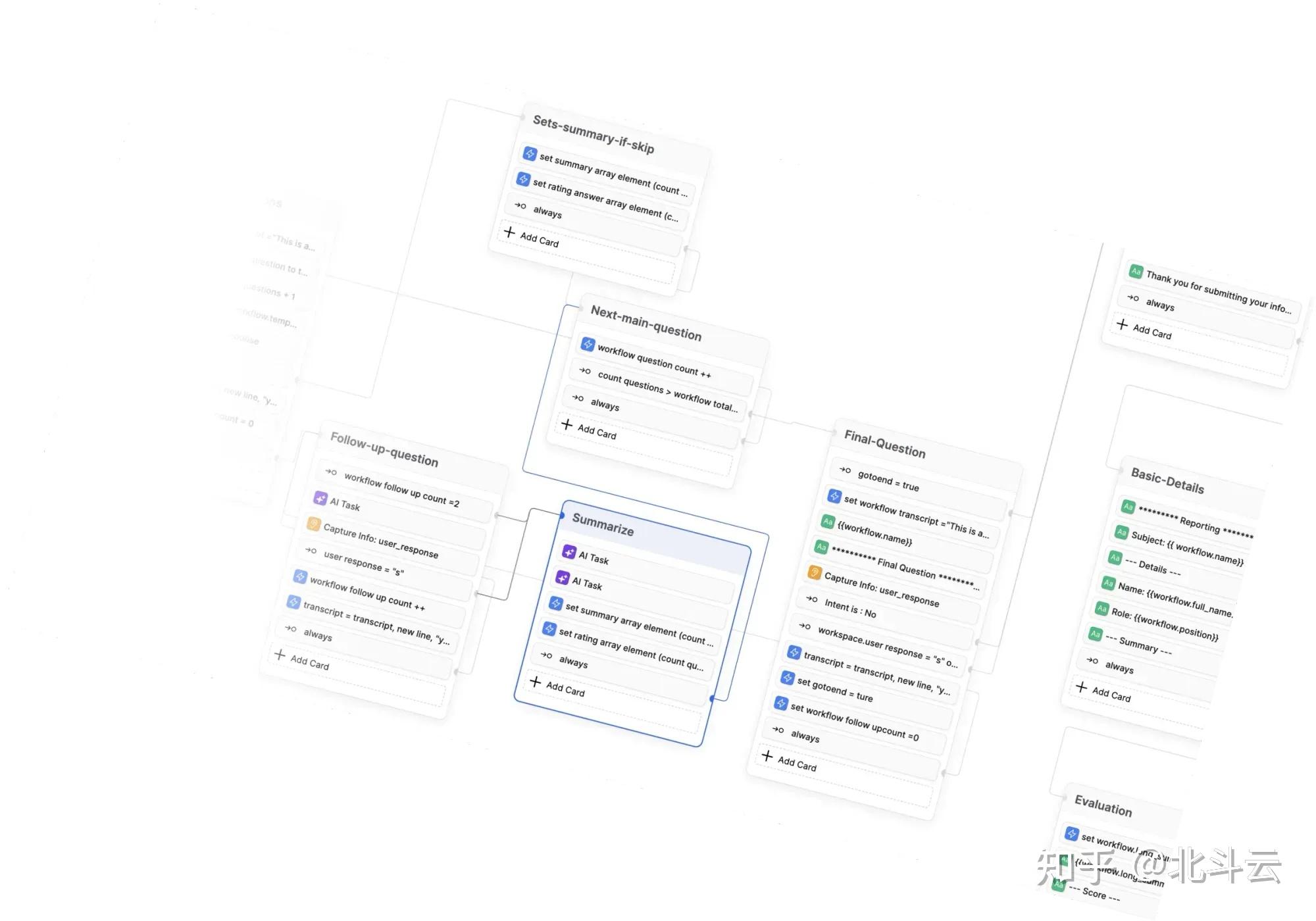This screenshot has width=1316, height=921.
Task: Click the Basic-Details node title
Action: coord(1167,481)
